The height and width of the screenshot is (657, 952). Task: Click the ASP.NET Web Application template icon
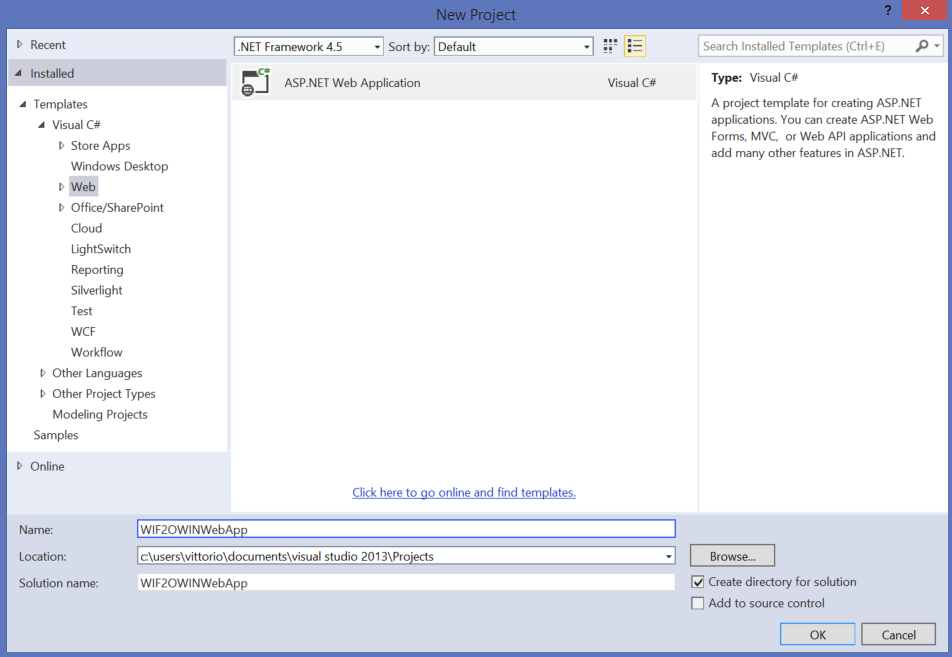255,83
